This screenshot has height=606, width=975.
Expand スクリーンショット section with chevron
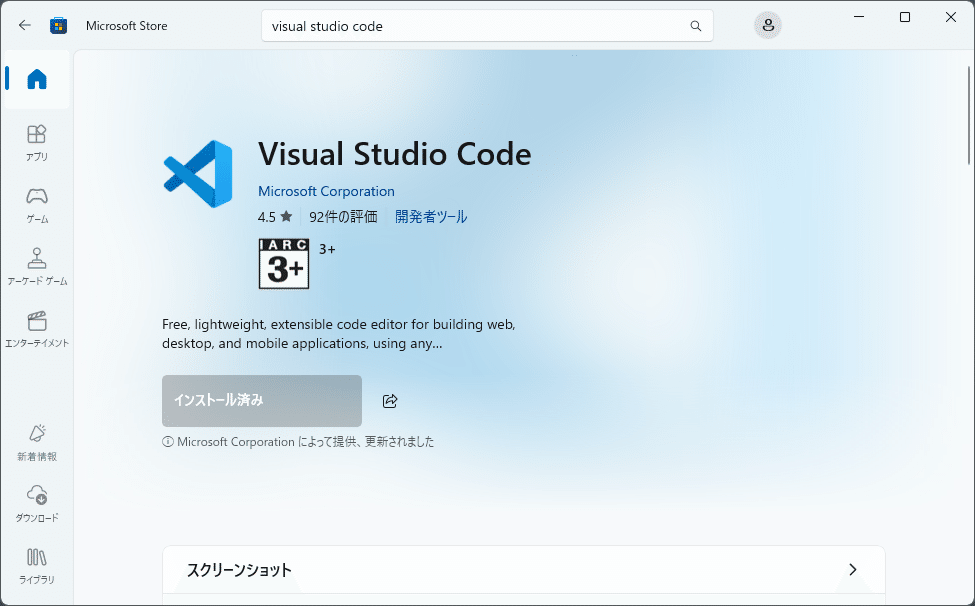(x=853, y=569)
